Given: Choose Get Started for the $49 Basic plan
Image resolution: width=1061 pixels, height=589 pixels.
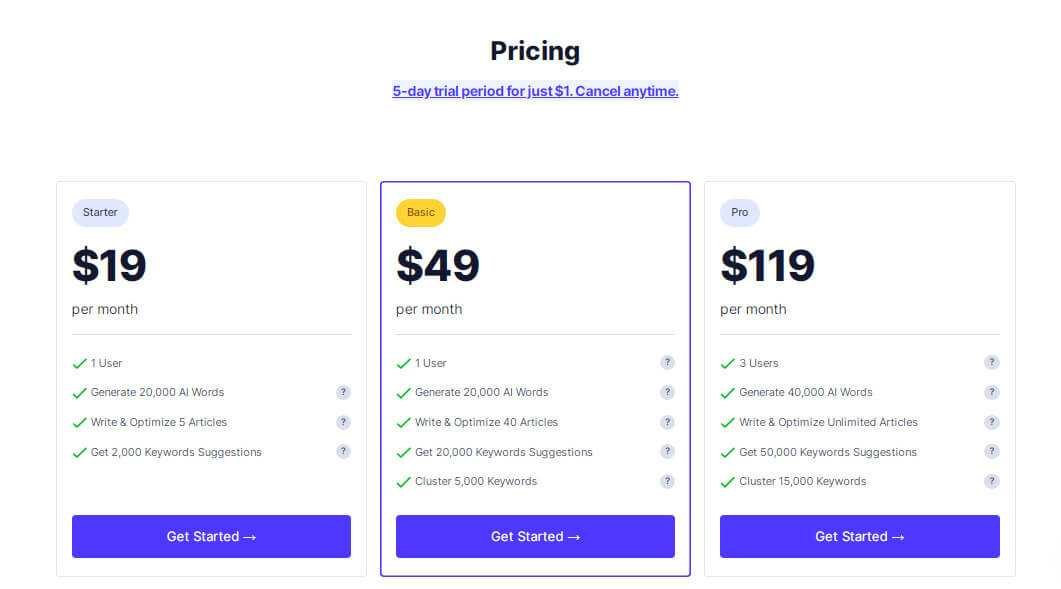Looking at the screenshot, I should [535, 536].
